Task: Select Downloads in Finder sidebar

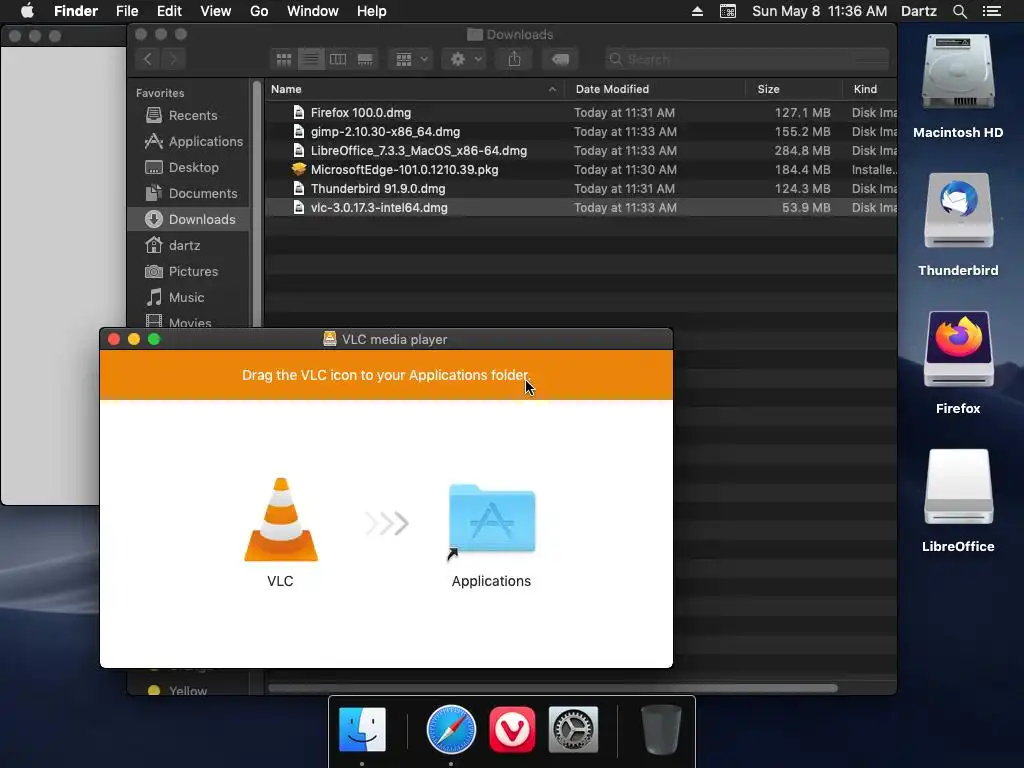Action: tap(188, 219)
